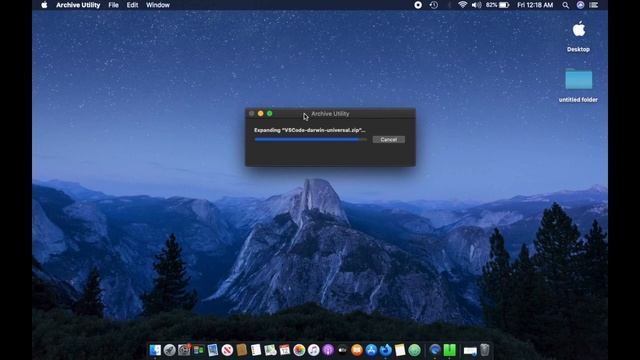Screen dimensions: 640x360
Task: Zoom the Archive Utility window with green button
Action: [269, 113]
